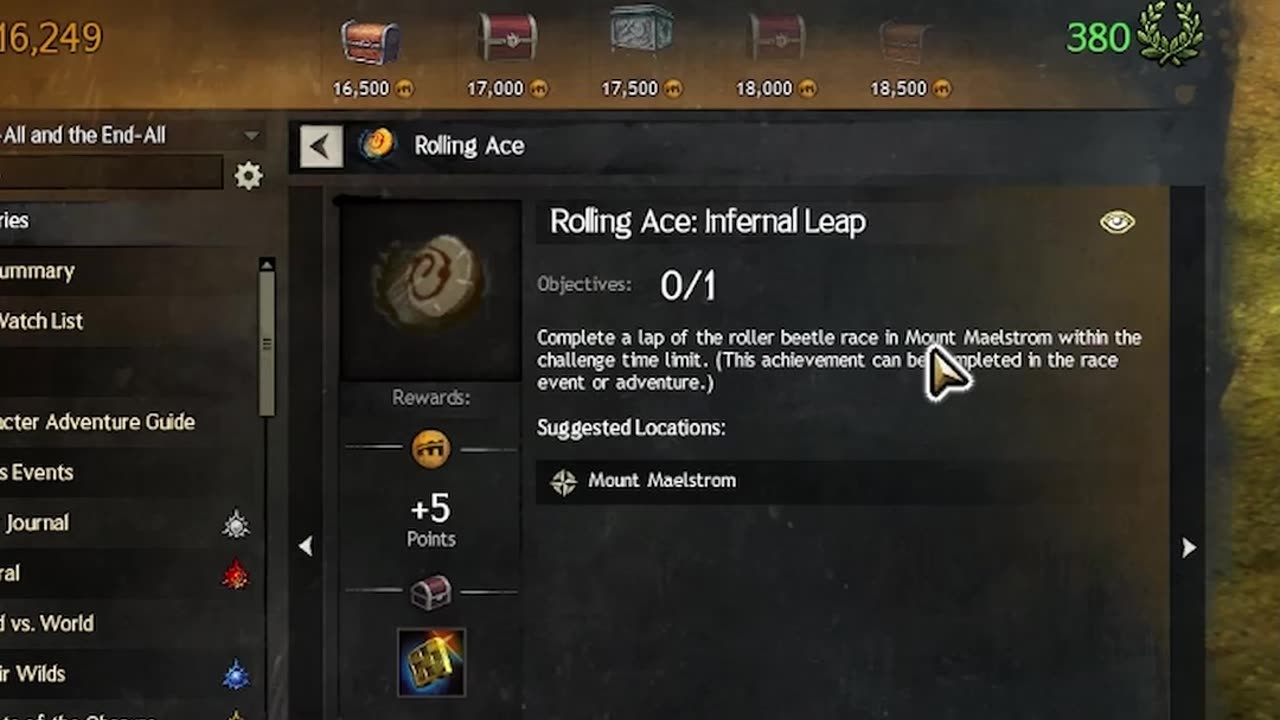Screen dimensions: 1280x720
Task: Go to the next achievement with right arrow
Action: click(x=1189, y=547)
